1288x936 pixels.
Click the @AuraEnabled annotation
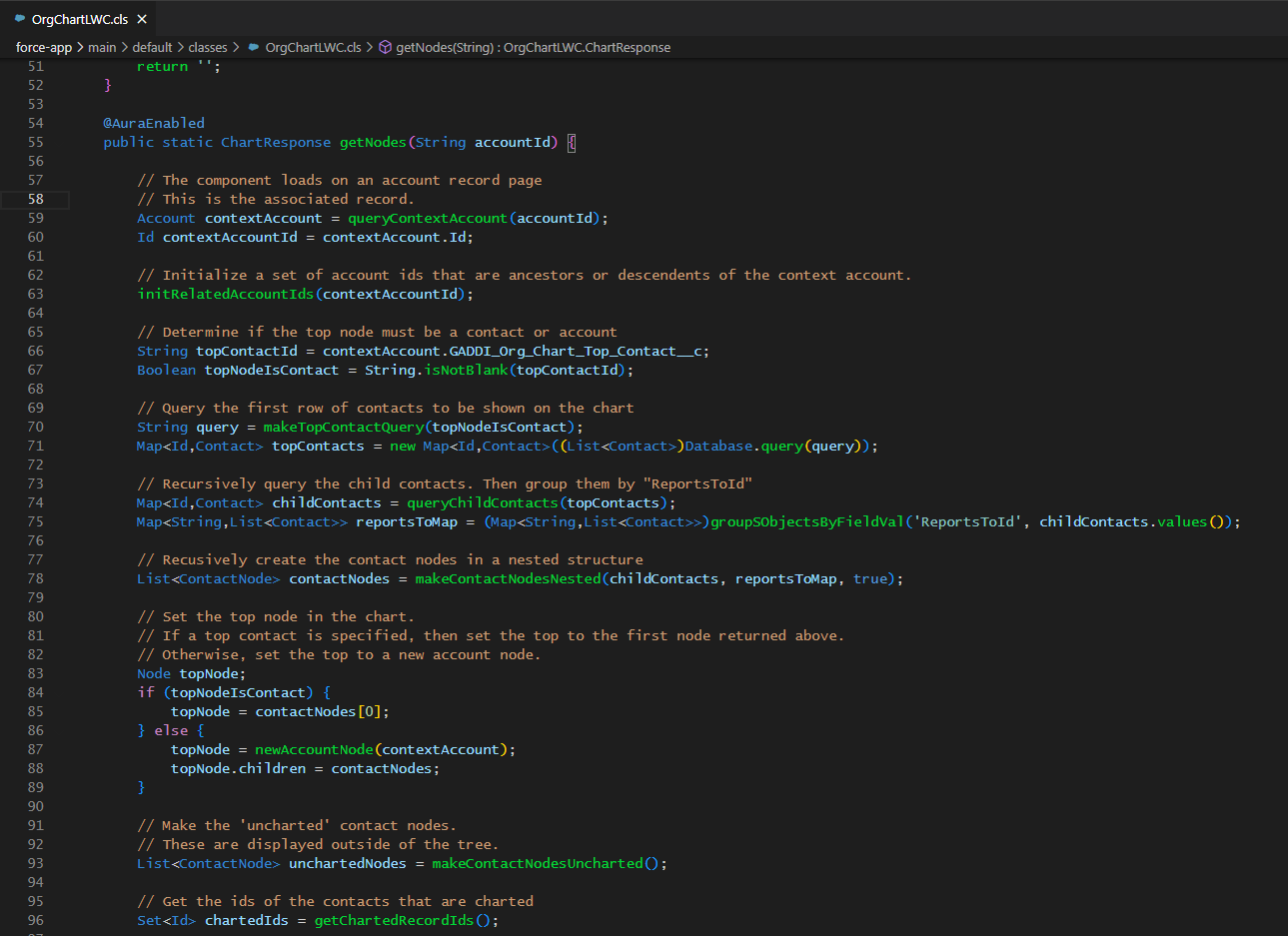153,123
